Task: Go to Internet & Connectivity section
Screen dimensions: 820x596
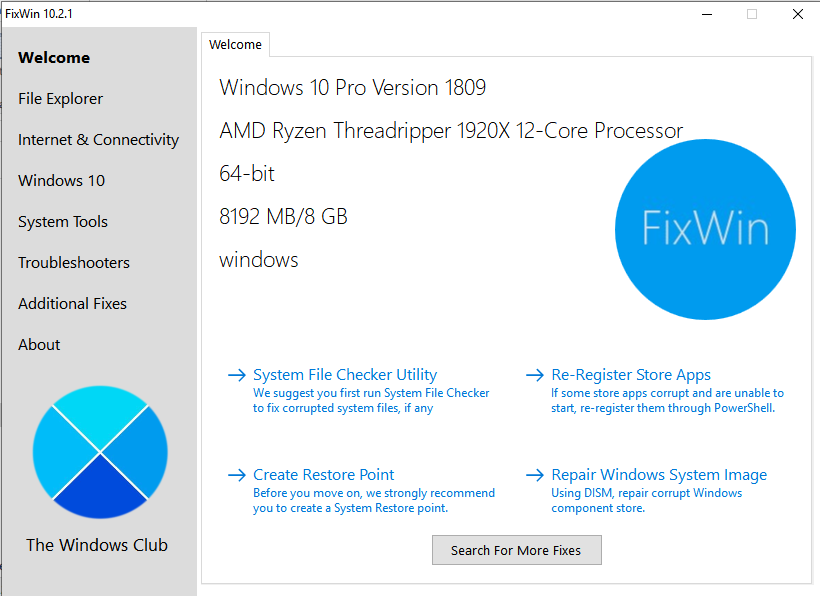Action: 98,140
